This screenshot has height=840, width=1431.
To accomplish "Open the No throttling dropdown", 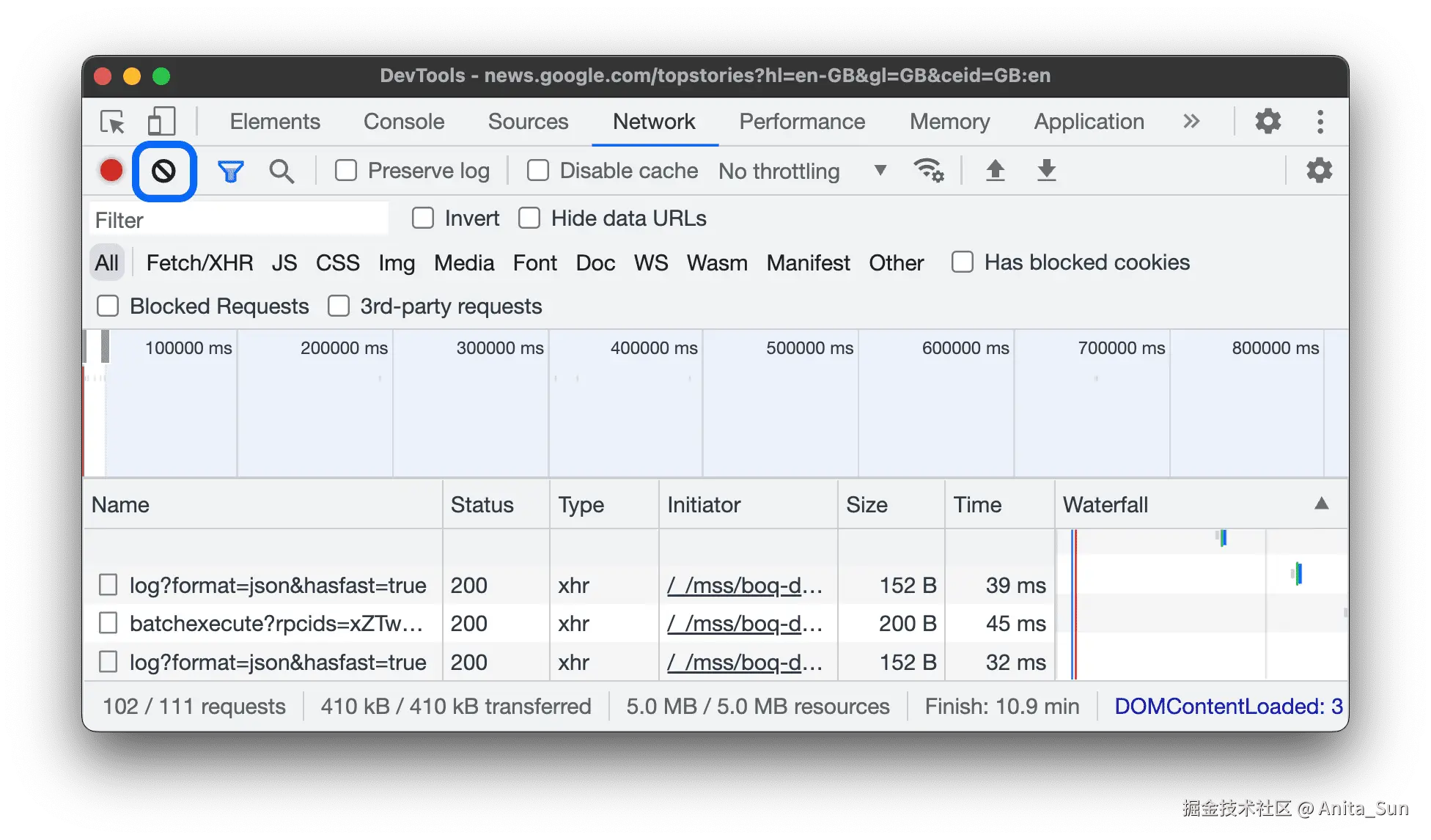I will tap(802, 171).
